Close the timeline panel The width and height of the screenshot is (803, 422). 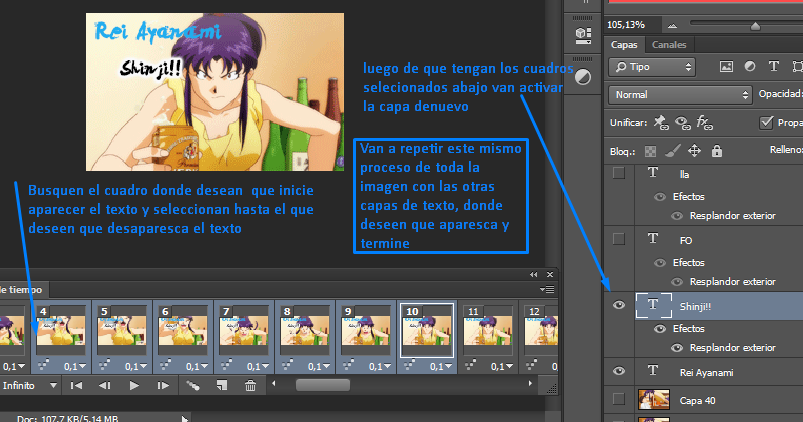[550, 275]
